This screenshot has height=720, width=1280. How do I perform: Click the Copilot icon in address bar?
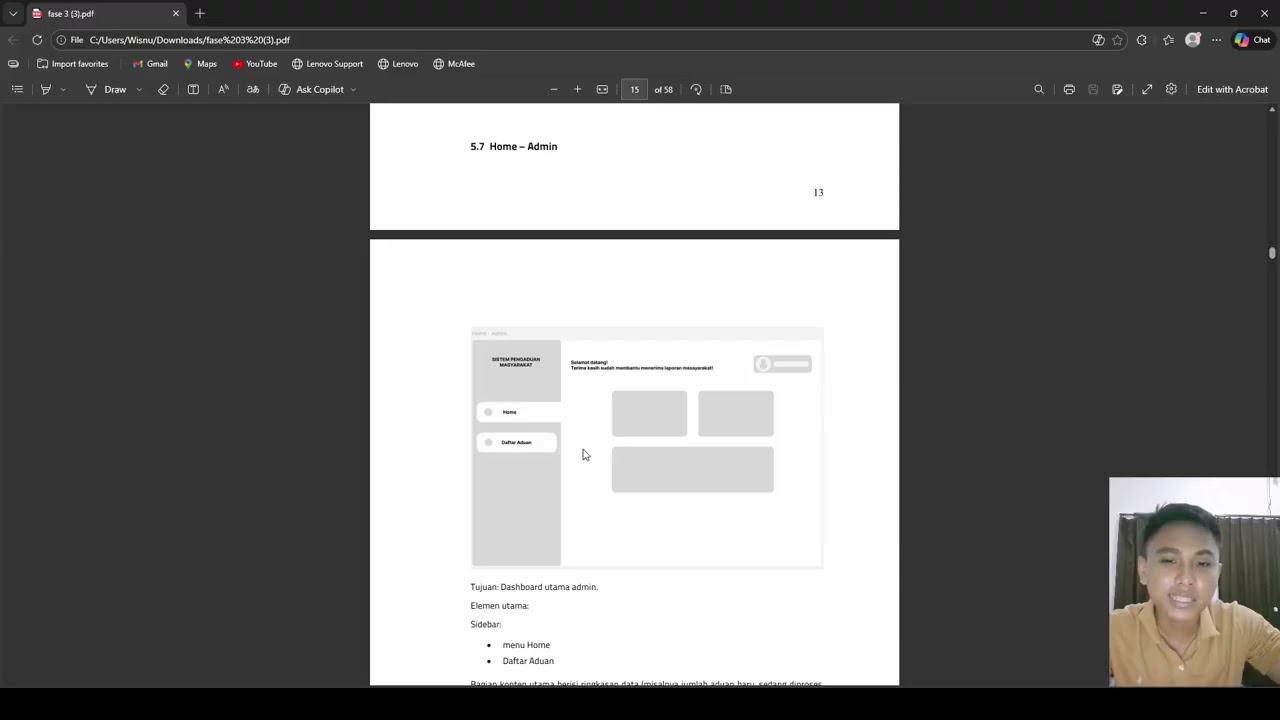1098,40
